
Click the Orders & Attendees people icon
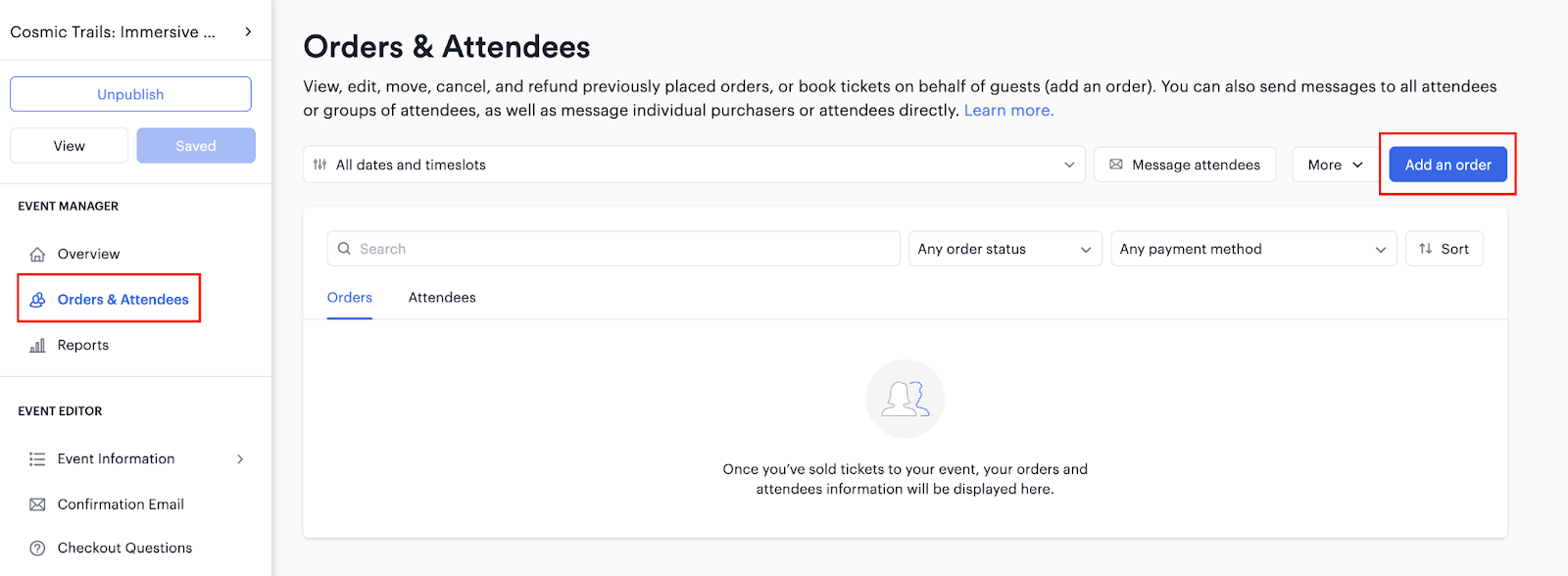37,300
